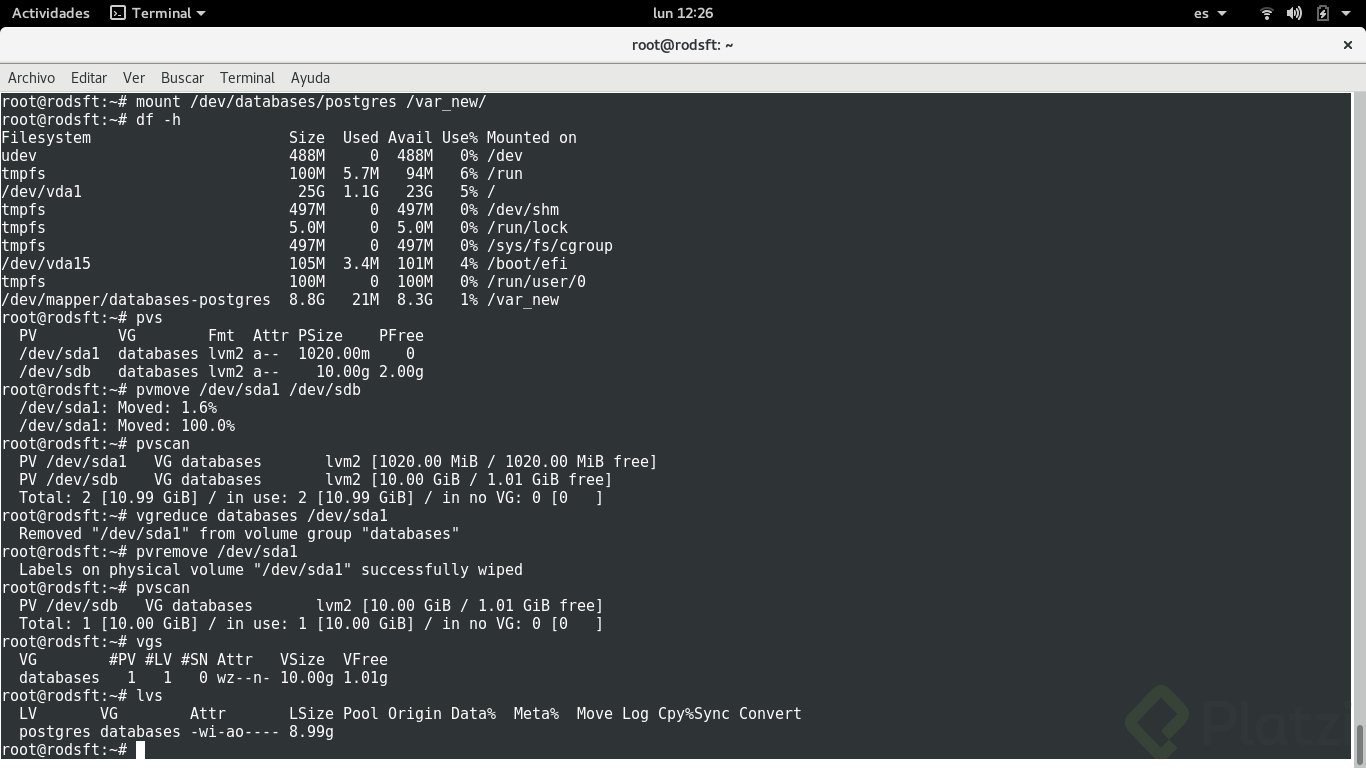Click the 'pvmove /dev/sda1 /dev/sdb' command
The height and width of the screenshot is (768, 1366).
coord(248,390)
